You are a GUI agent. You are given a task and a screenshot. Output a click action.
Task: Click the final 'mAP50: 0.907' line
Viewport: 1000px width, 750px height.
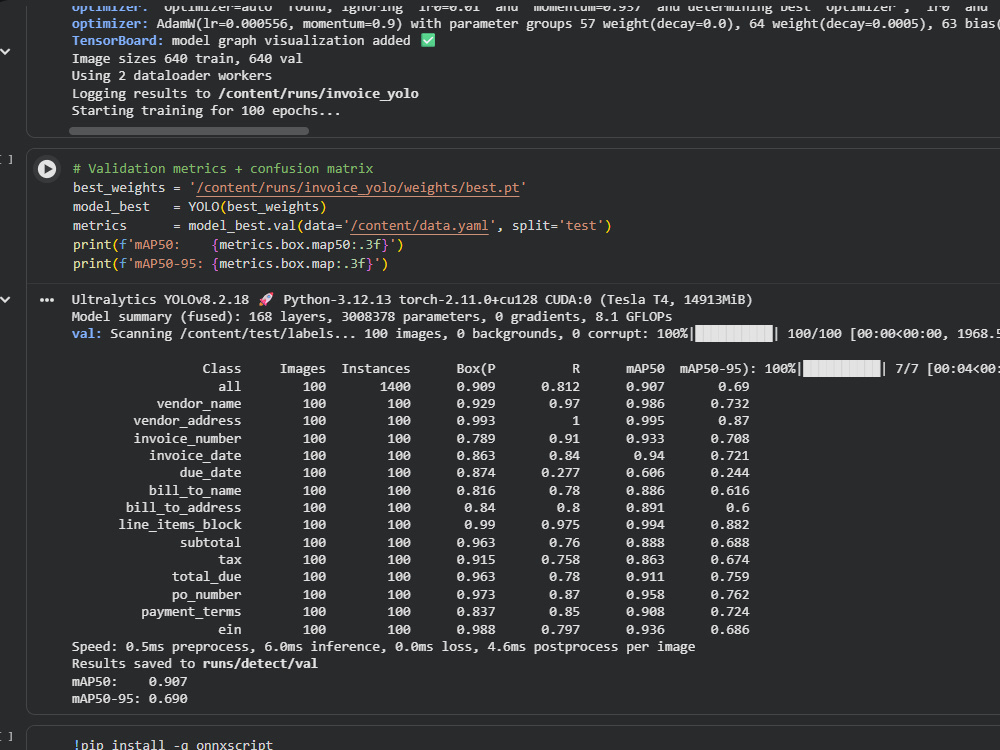129,682
